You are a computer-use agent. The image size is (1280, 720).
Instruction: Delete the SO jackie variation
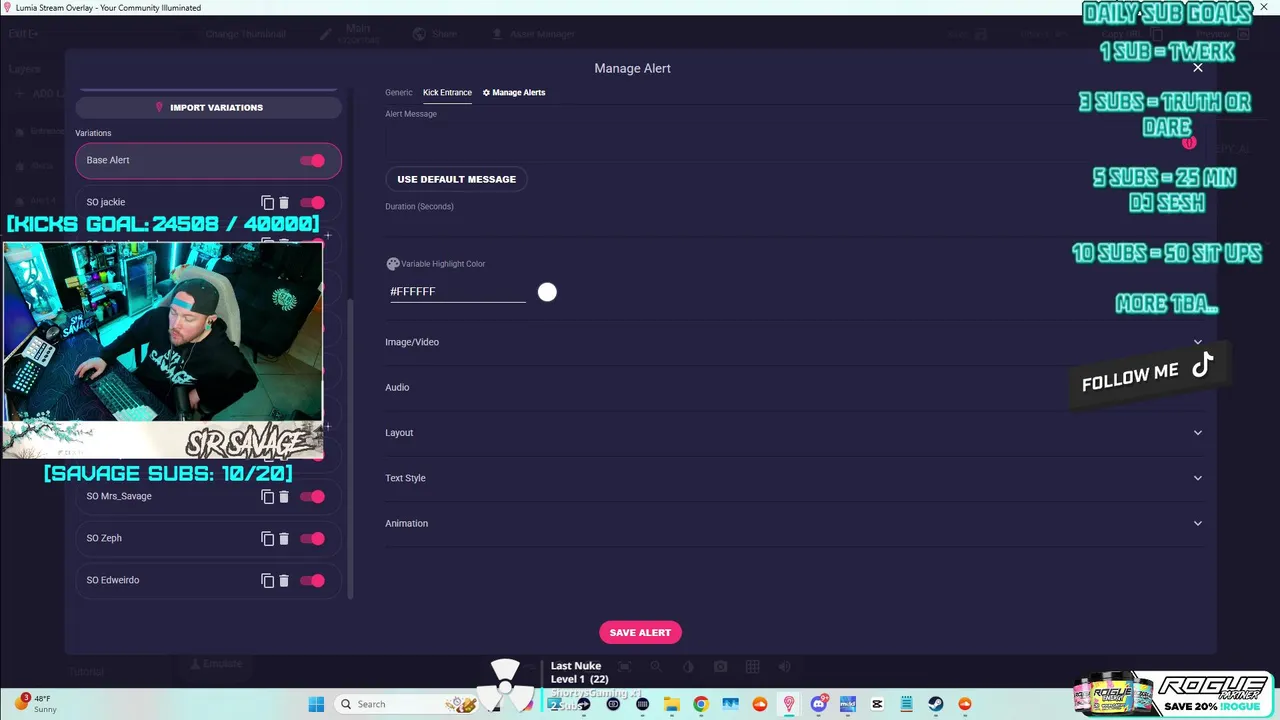pyautogui.click(x=284, y=202)
